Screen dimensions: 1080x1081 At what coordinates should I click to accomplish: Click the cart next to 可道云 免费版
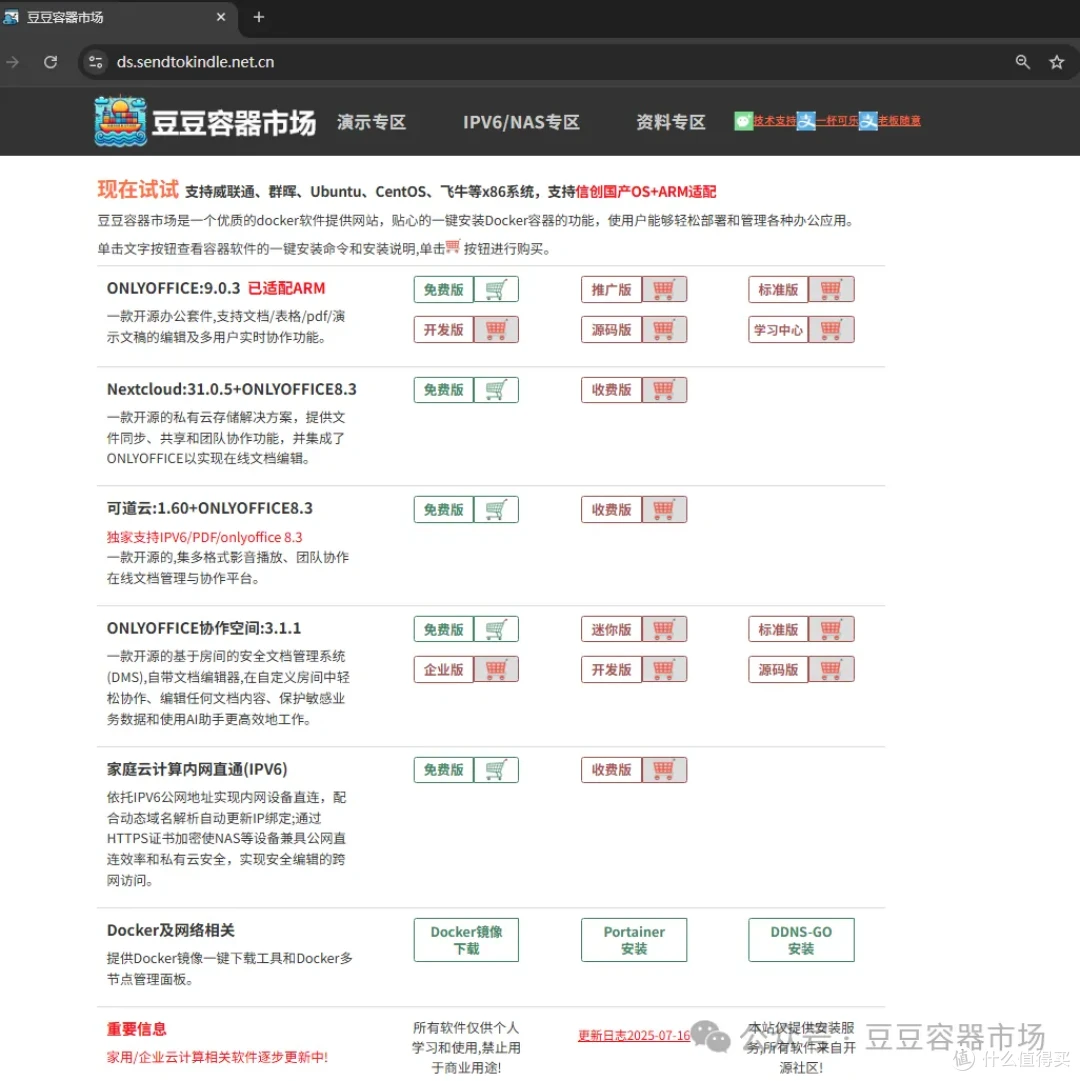click(x=496, y=510)
